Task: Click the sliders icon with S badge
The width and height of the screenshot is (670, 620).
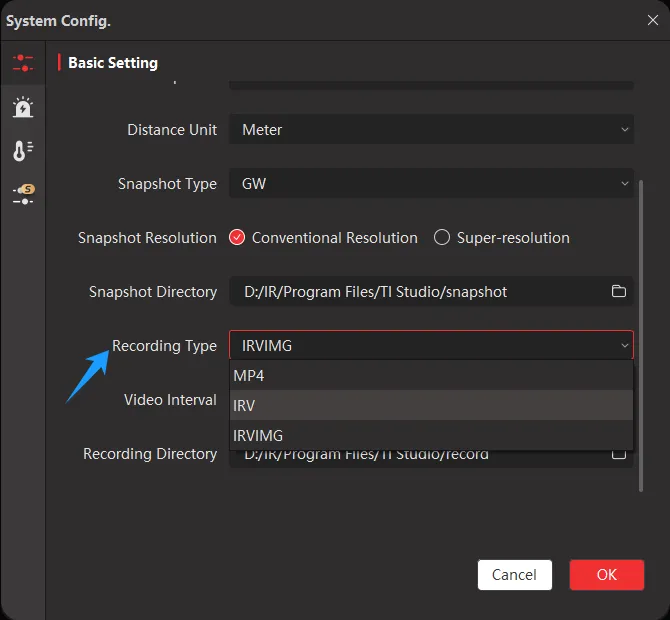Action: [22, 194]
